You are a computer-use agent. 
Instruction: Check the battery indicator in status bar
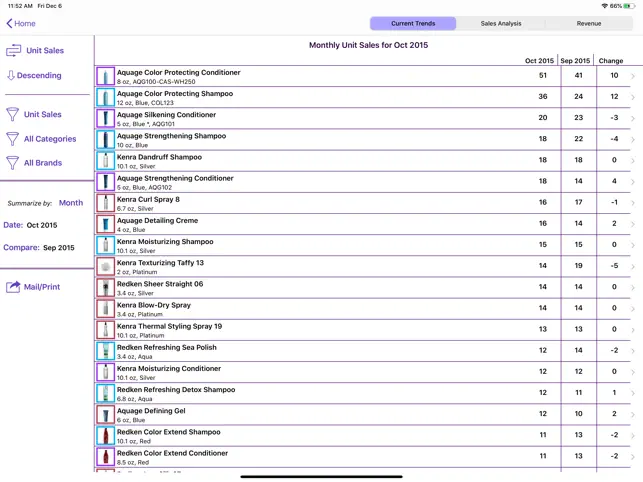[629, 6]
